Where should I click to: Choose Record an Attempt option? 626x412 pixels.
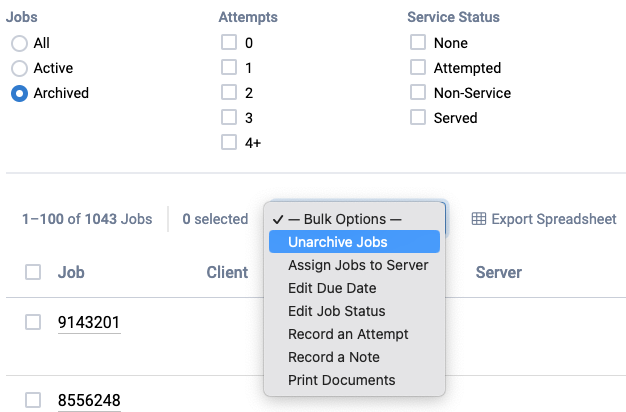click(x=348, y=334)
